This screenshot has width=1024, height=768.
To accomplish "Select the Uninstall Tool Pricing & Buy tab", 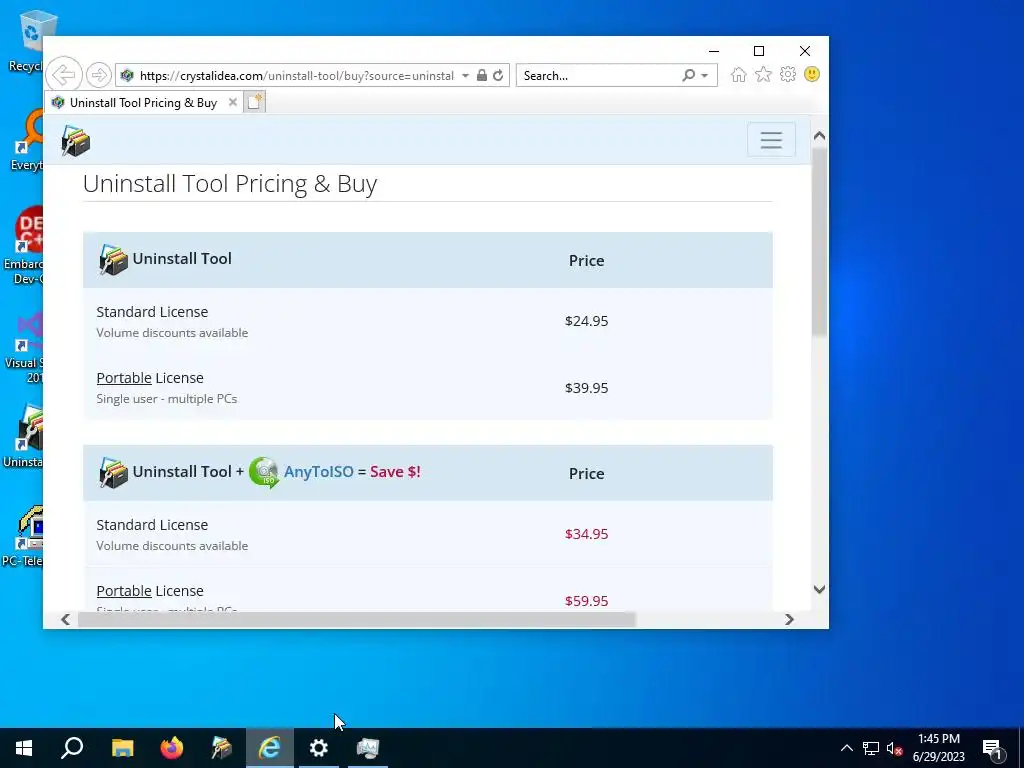I will 143,103.
